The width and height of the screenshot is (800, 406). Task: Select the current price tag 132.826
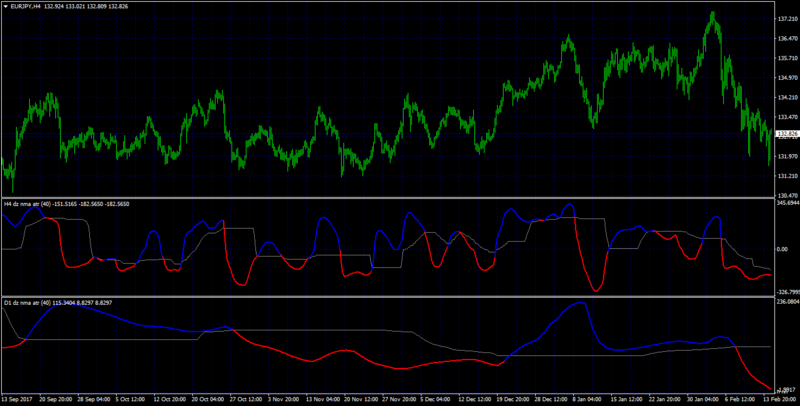pos(788,134)
